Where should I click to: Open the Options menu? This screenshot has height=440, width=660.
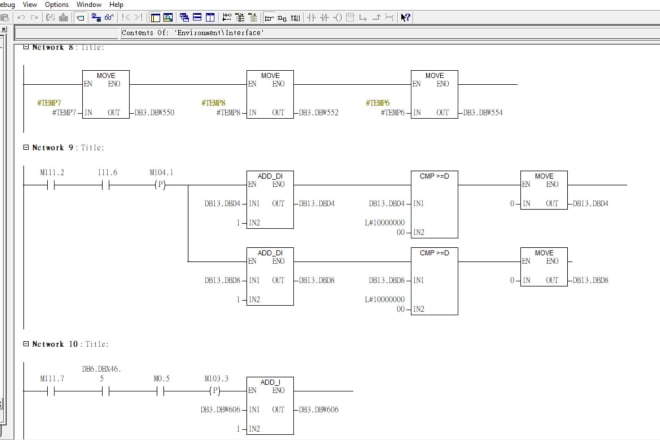coord(56,5)
